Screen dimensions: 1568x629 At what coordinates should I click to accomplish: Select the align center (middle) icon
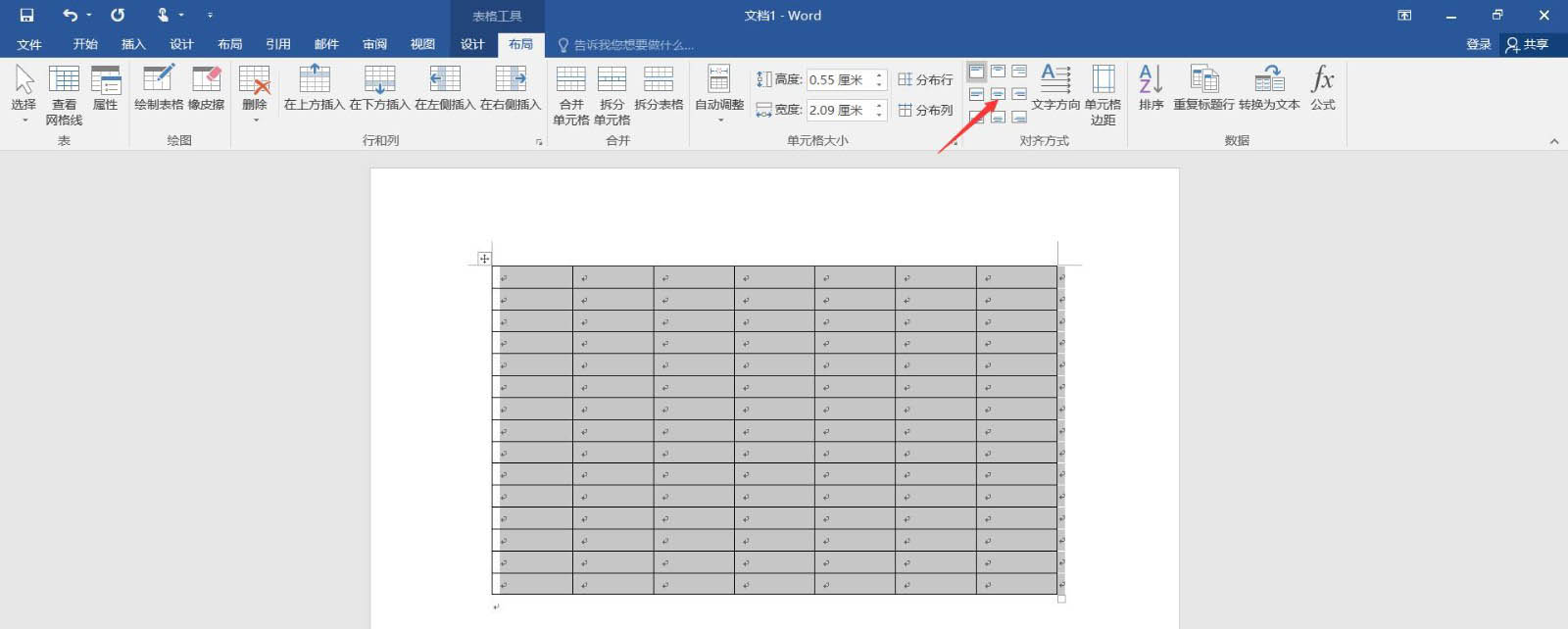[998, 94]
